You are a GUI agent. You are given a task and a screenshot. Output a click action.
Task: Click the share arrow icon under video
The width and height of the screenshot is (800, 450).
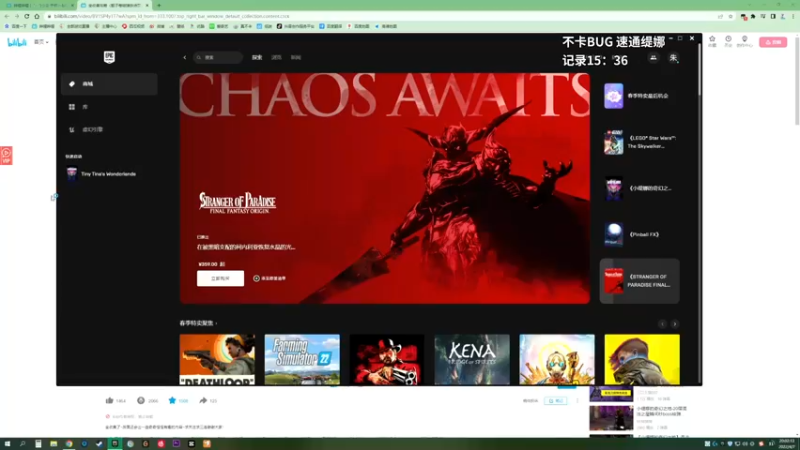point(203,401)
